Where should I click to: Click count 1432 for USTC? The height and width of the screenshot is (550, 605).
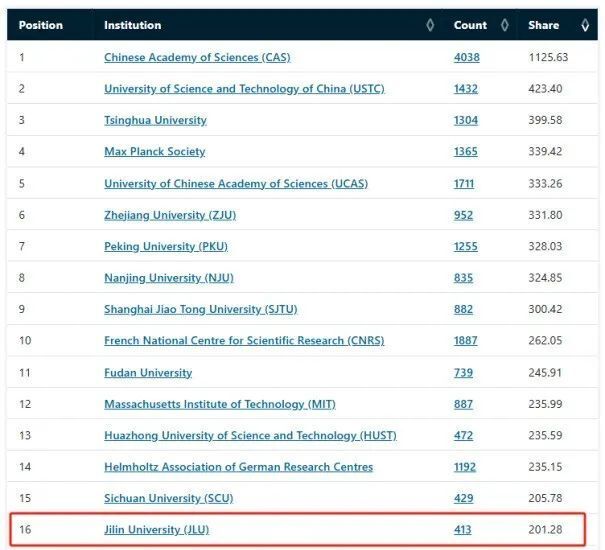[x=466, y=89]
